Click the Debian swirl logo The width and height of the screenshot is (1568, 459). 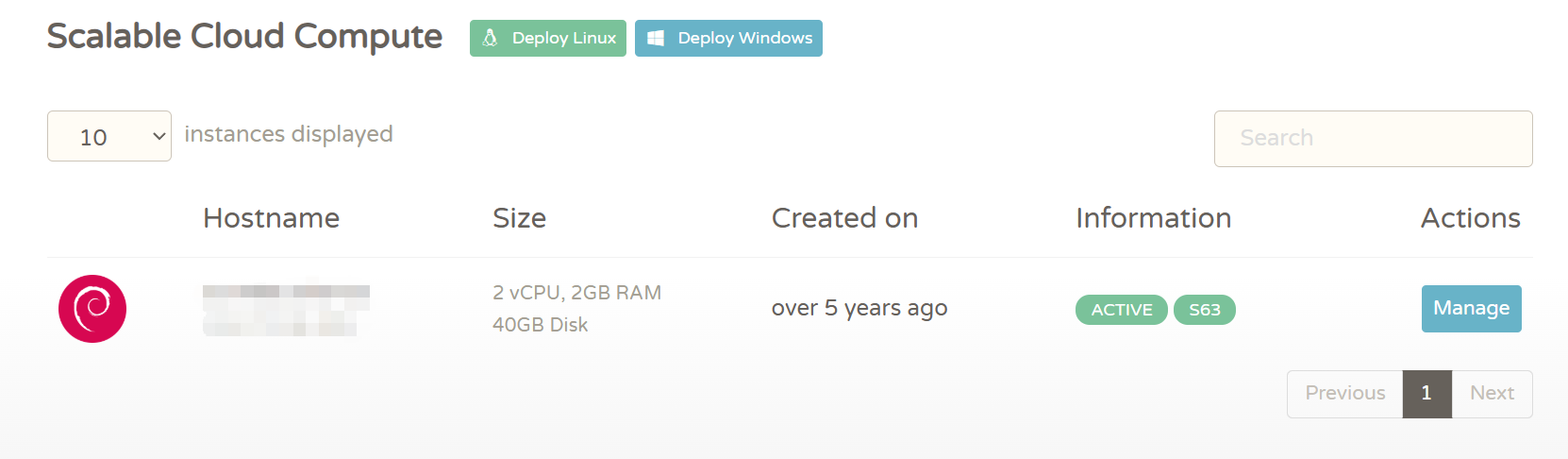coord(92,309)
